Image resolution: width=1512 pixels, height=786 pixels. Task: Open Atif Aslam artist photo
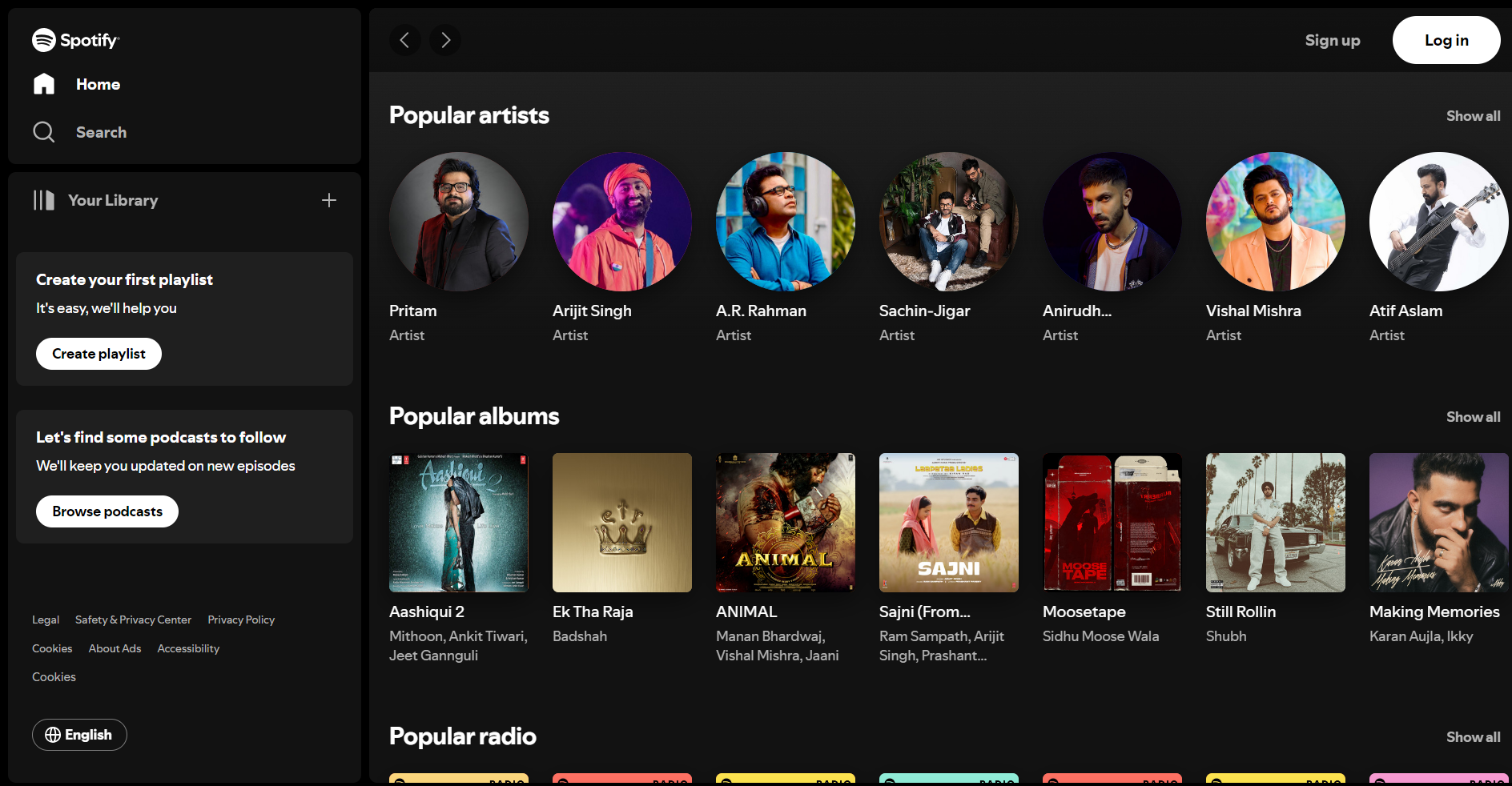pyautogui.click(x=1439, y=222)
